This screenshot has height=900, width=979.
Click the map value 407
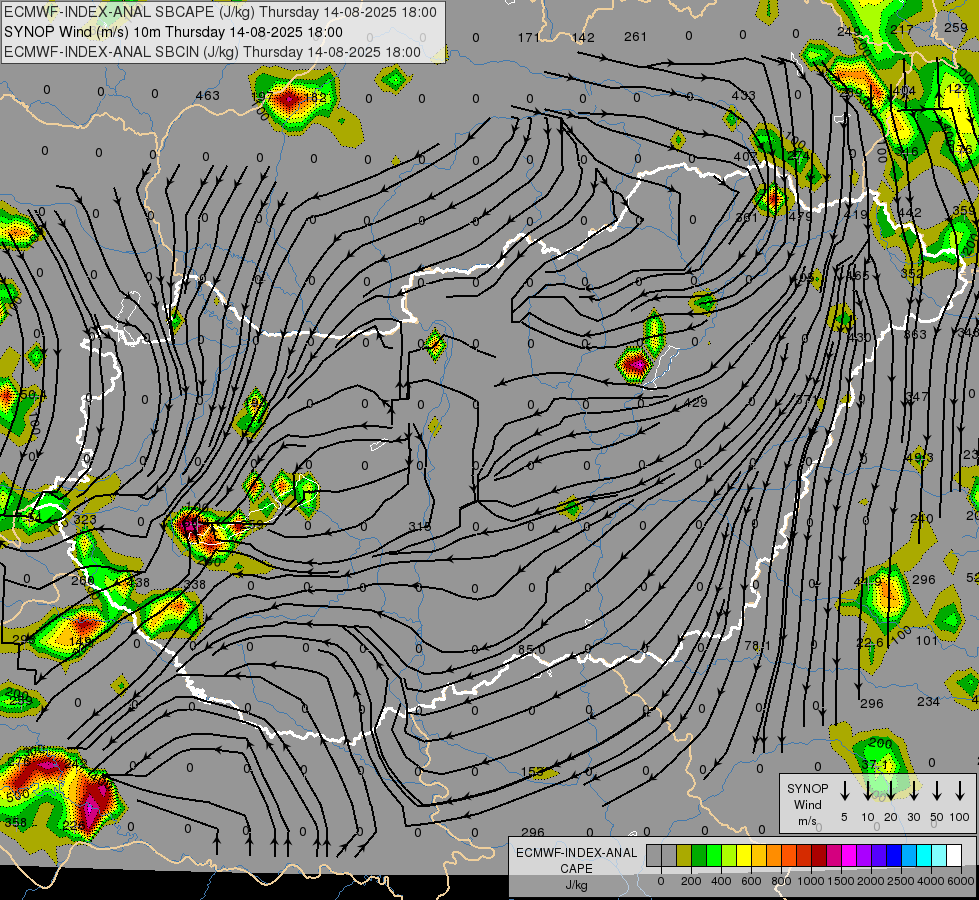[x=745, y=156]
